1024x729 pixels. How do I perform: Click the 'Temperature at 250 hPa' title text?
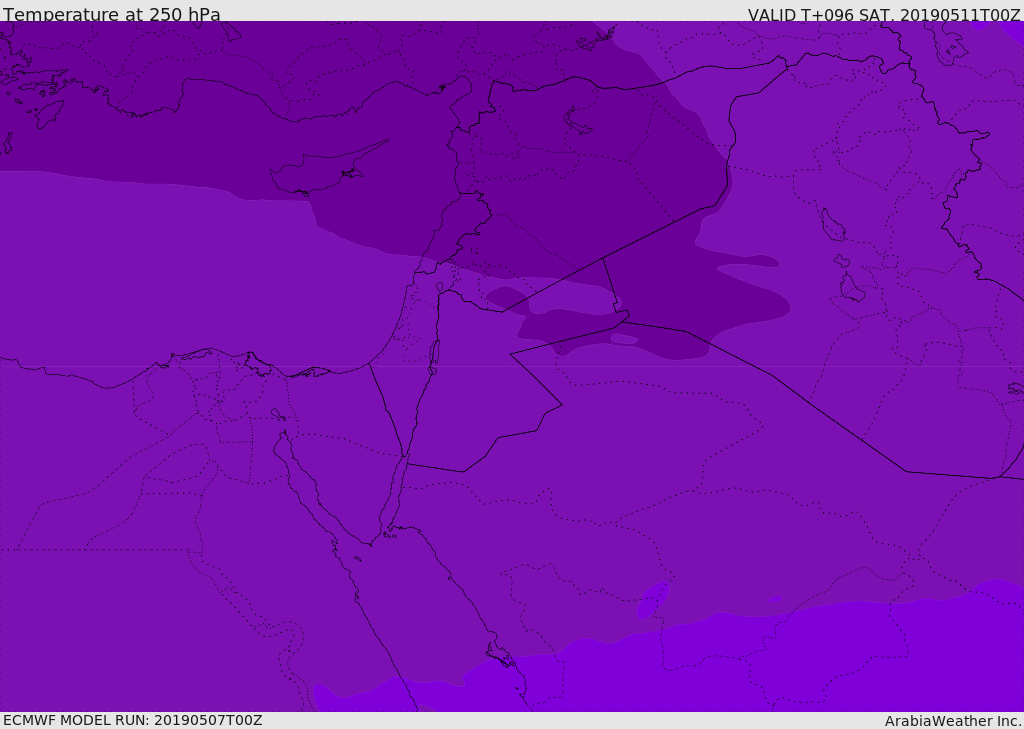(112, 14)
